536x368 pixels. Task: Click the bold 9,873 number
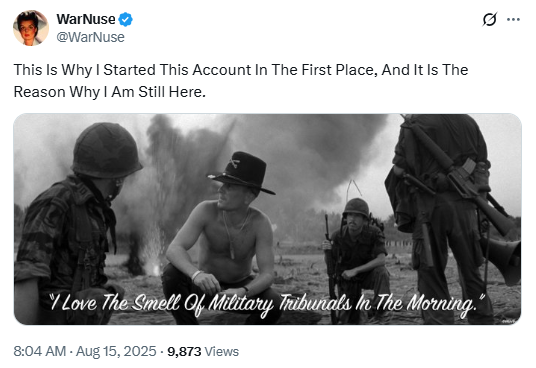pos(184,351)
